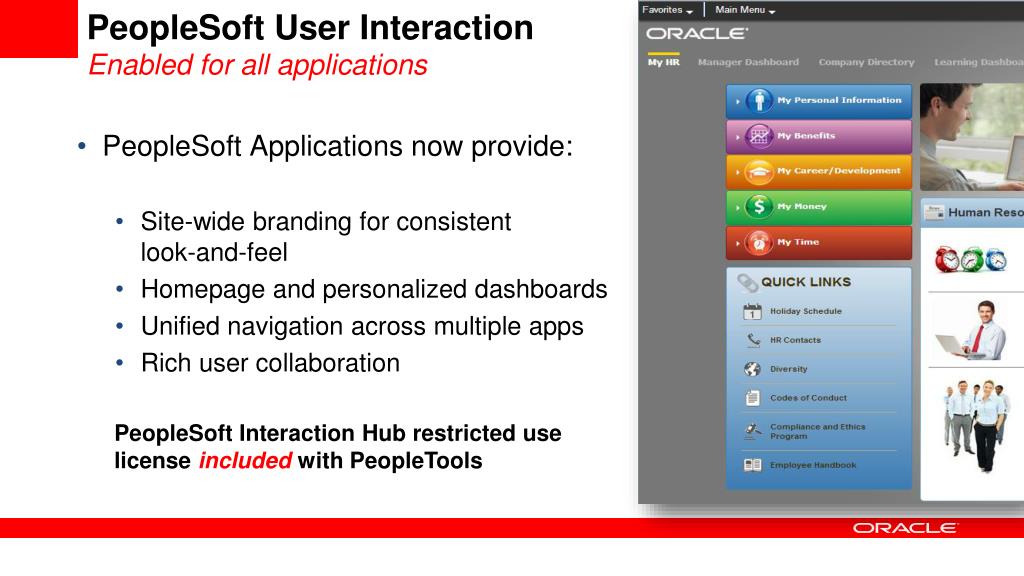1024x576 pixels.
Task: Expand the My Benefits arrow
Action: 737,136
